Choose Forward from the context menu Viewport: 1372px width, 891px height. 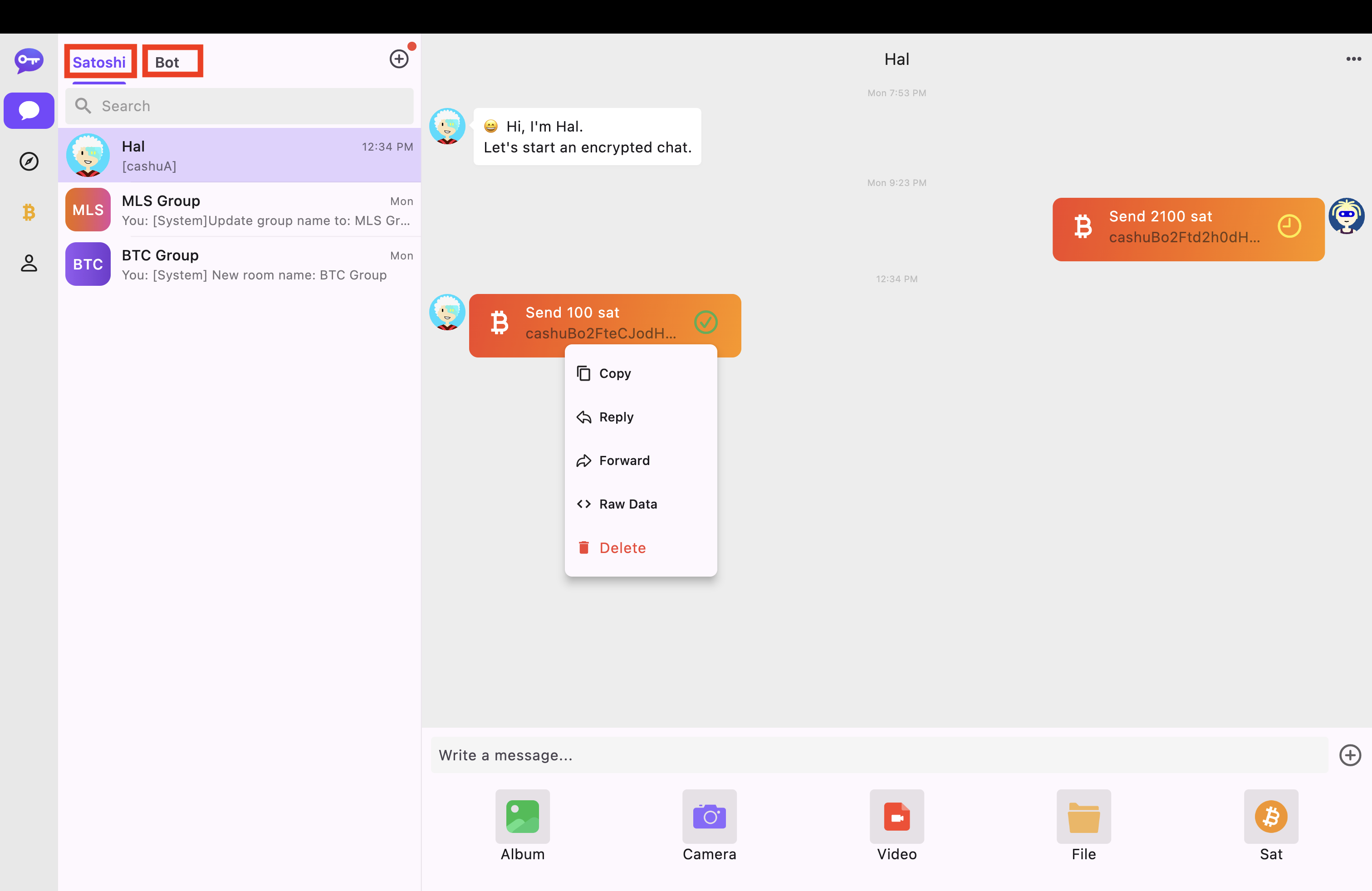pyautogui.click(x=641, y=460)
